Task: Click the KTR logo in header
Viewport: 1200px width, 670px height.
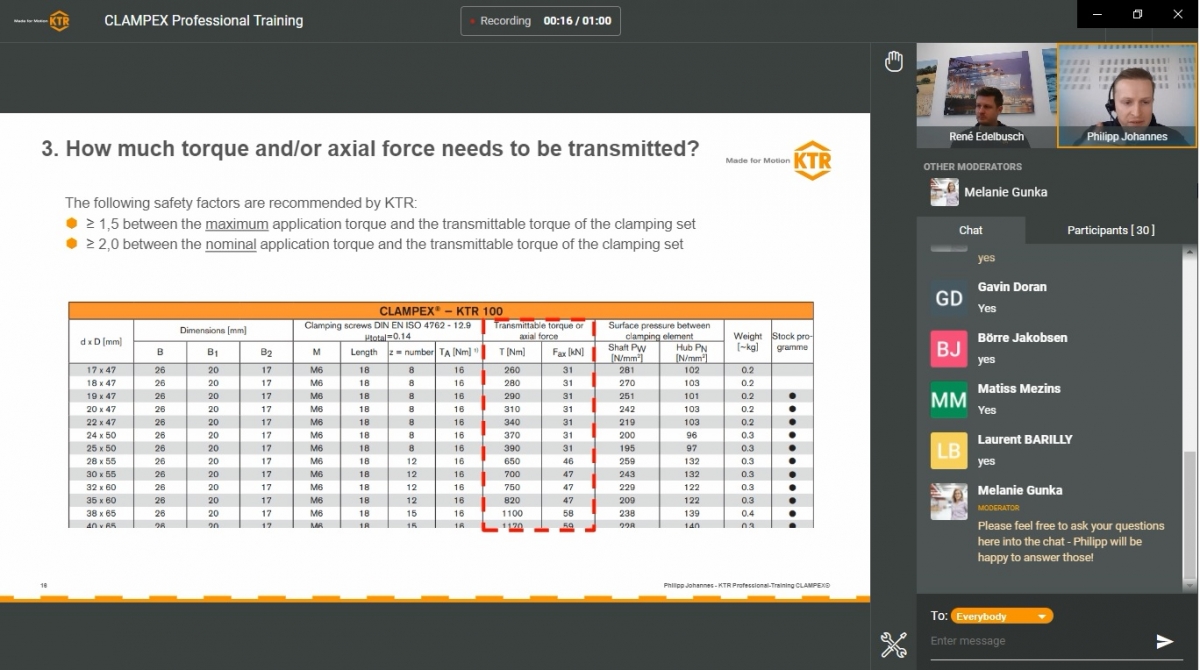Action: click(59, 20)
